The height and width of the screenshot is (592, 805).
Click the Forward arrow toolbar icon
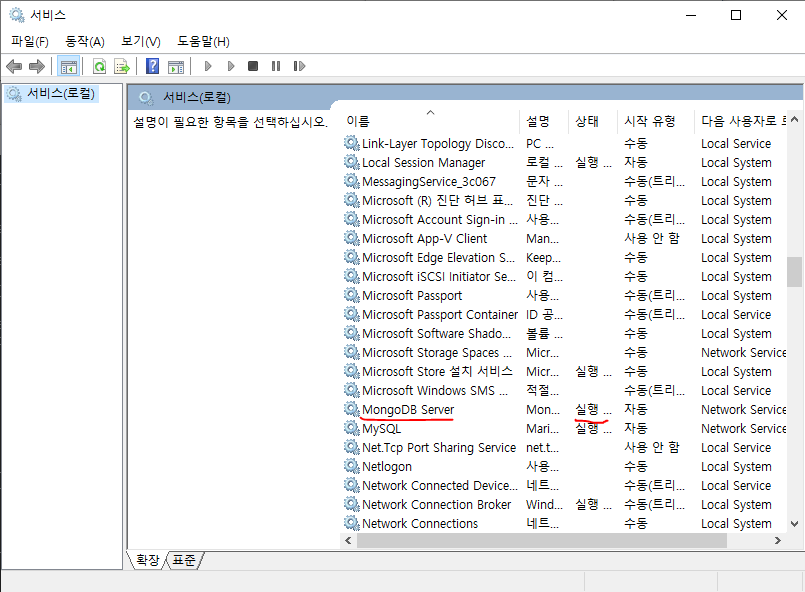(x=37, y=66)
